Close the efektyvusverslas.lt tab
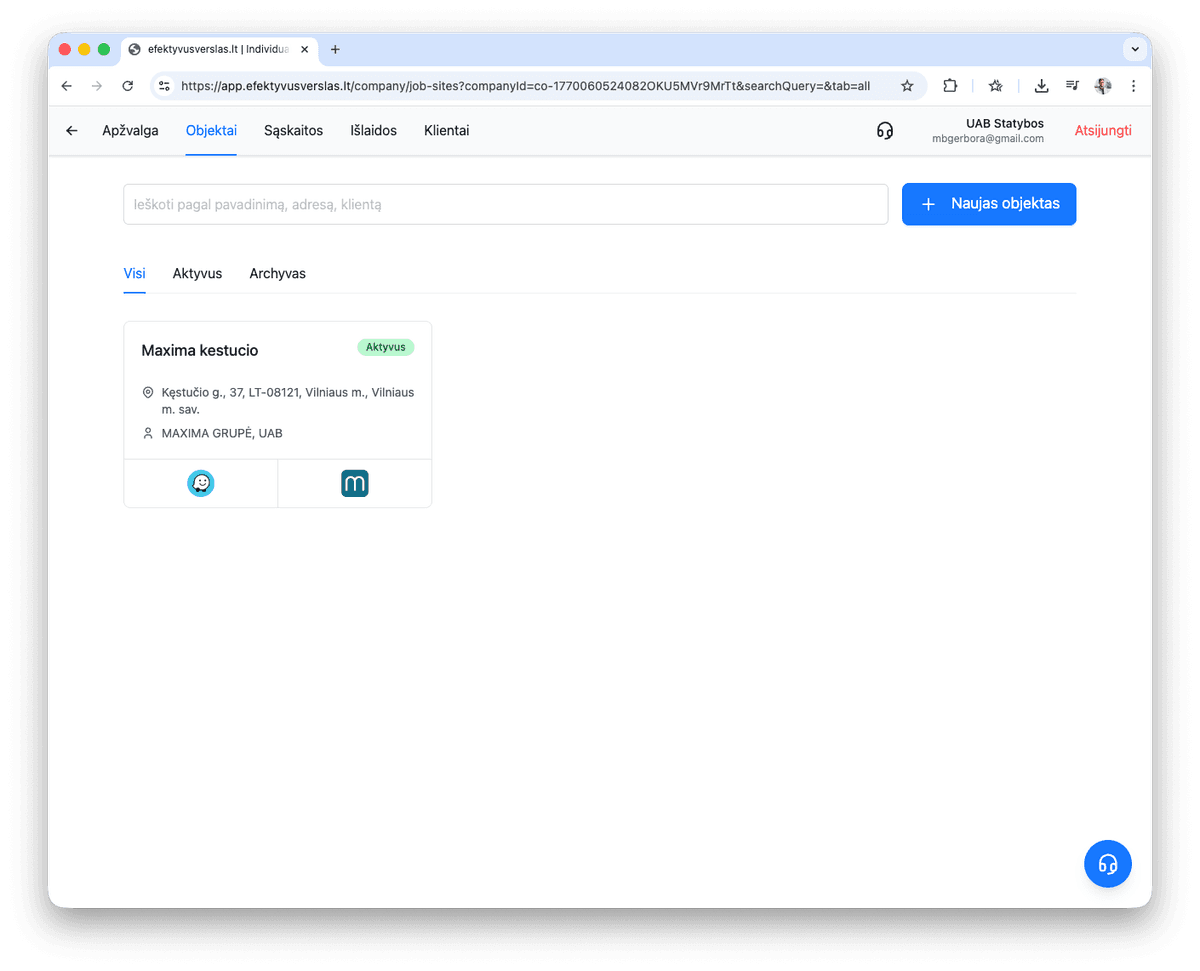Screen dimensions: 1200x971 305,49
